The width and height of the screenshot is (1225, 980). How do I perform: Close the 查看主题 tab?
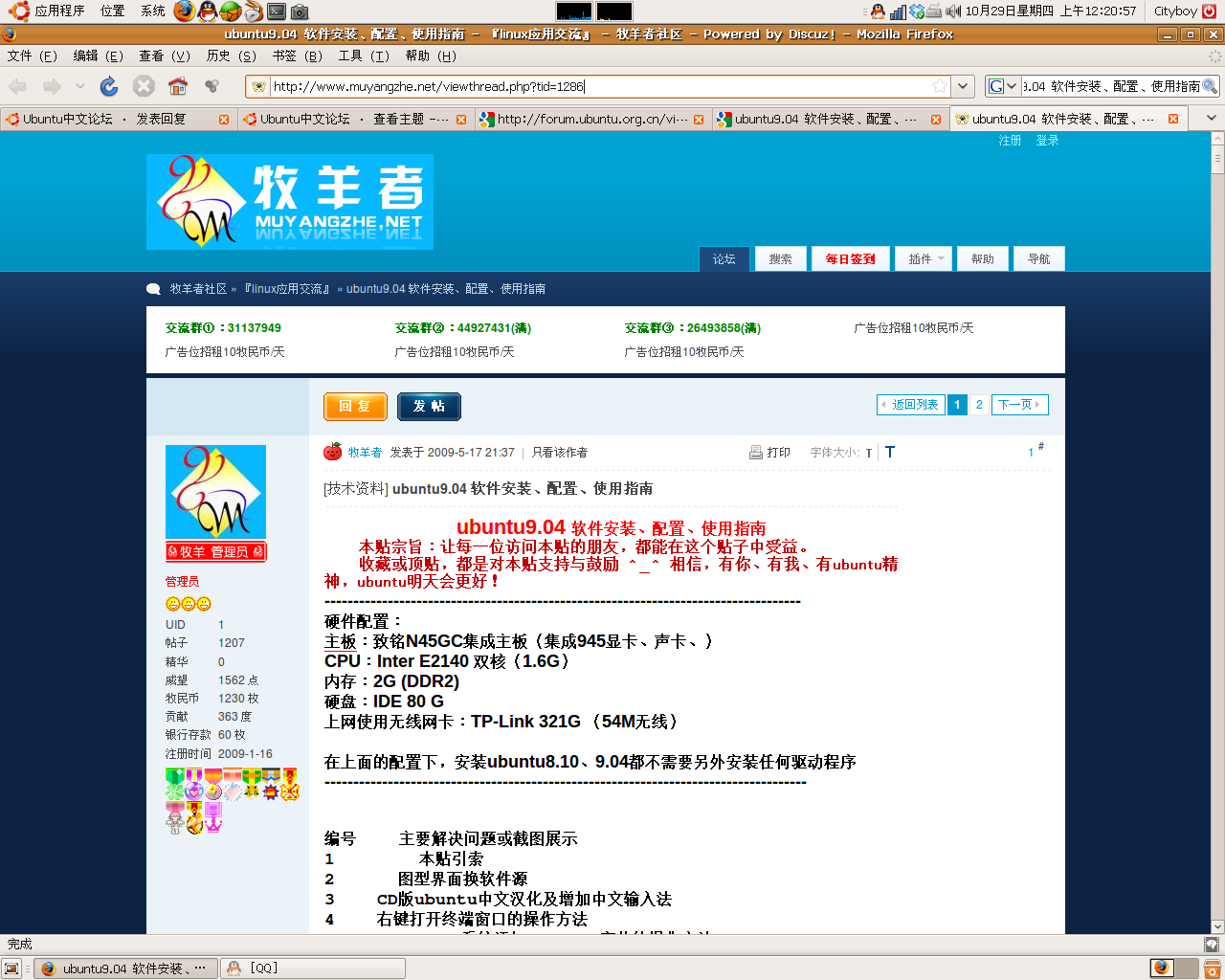coord(461,120)
